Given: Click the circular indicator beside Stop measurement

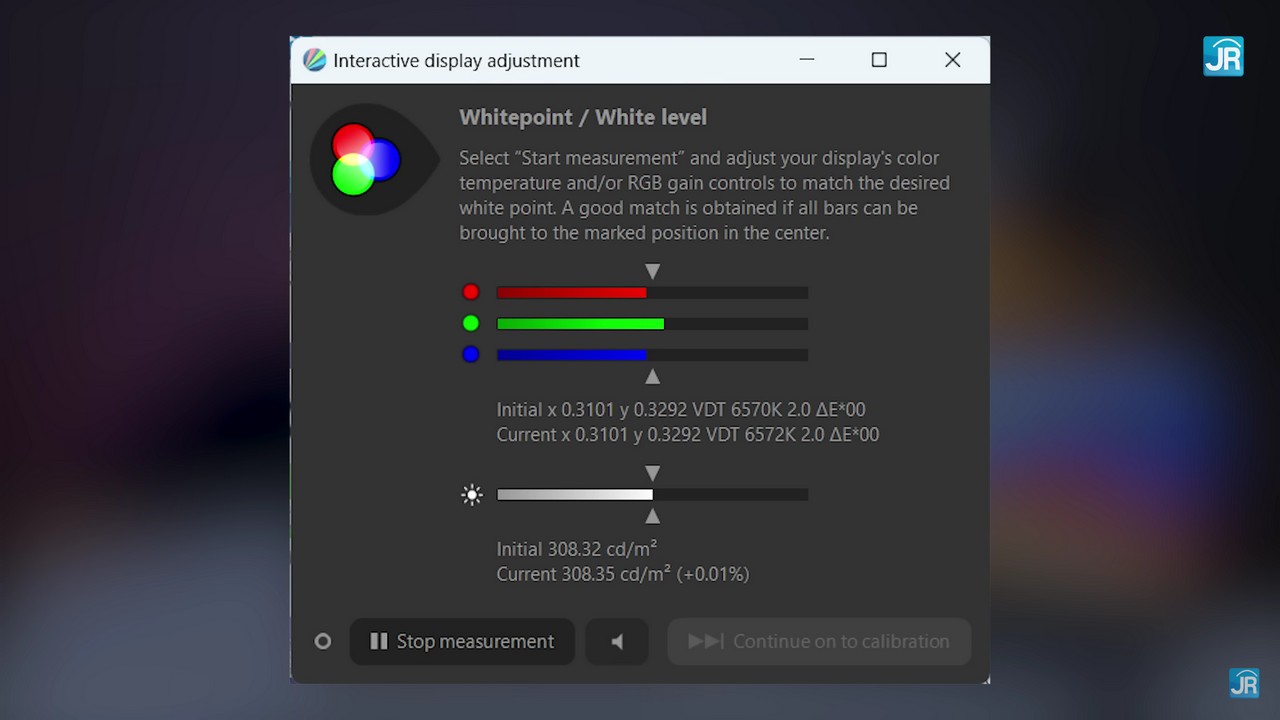Looking at the screenshot, I should (x=323, y=642).
